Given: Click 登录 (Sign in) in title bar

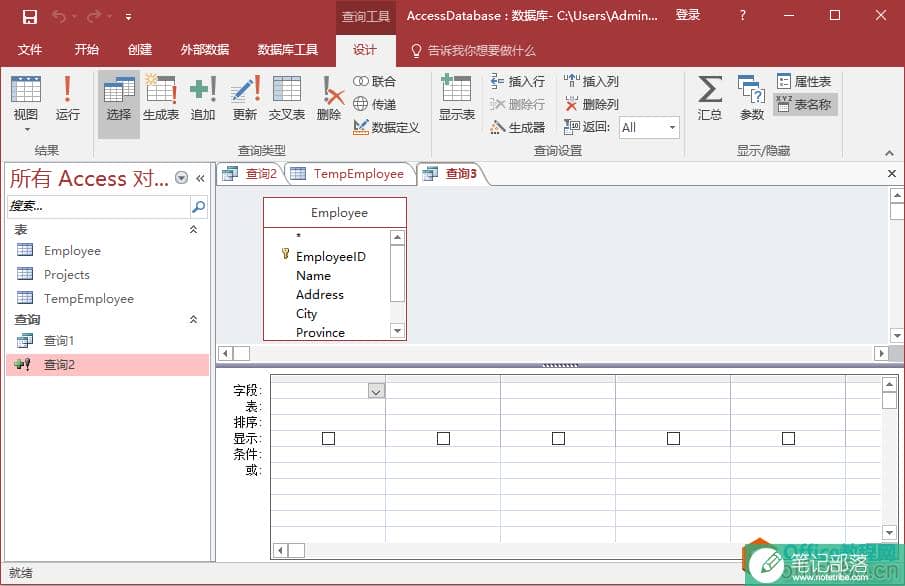Looking at the screenshot, I should tap(688, 16).
